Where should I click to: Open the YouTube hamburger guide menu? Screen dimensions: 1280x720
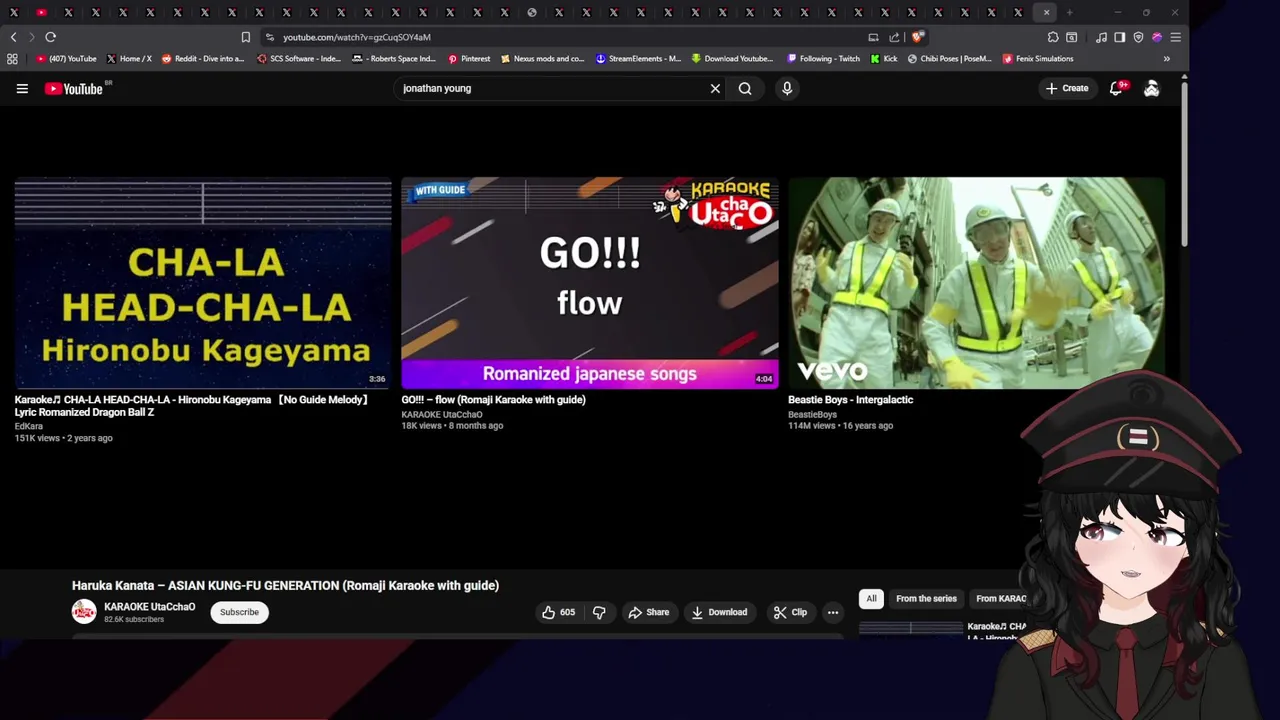22,88
